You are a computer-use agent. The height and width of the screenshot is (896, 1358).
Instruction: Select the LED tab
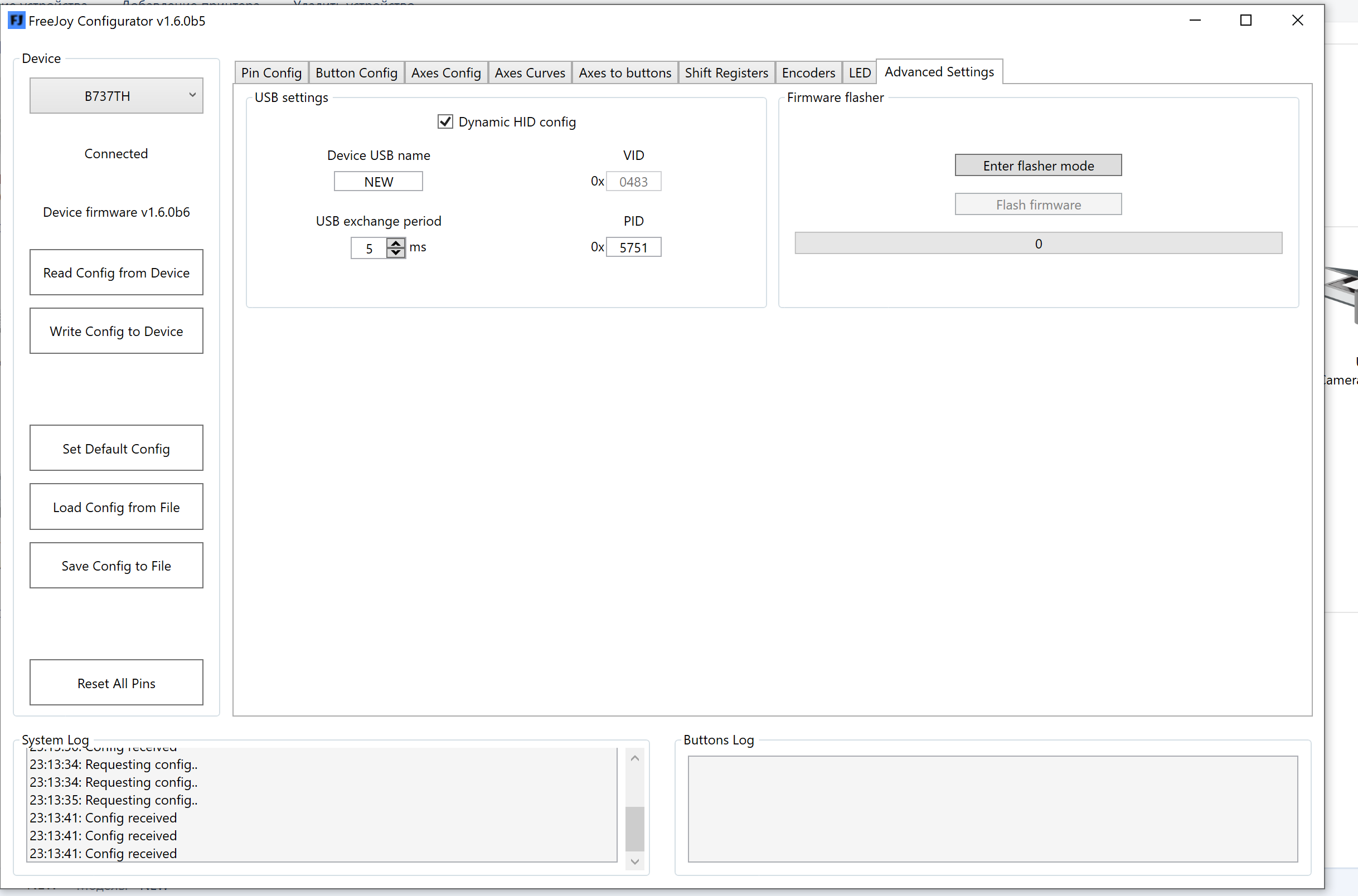[860, 72]
